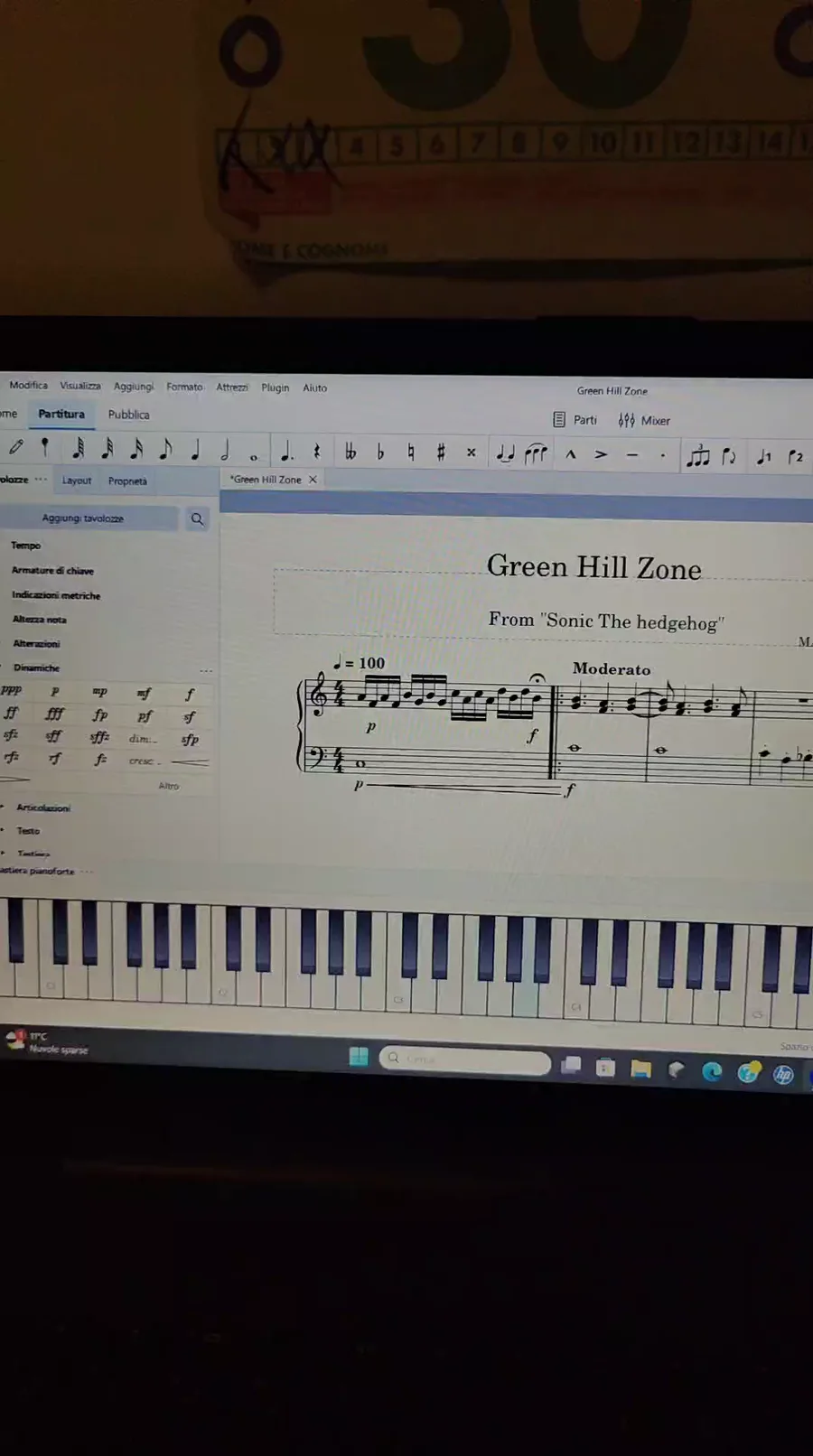Select the cresc. text line in palette
813x1456 pixels.
[144, 761]
